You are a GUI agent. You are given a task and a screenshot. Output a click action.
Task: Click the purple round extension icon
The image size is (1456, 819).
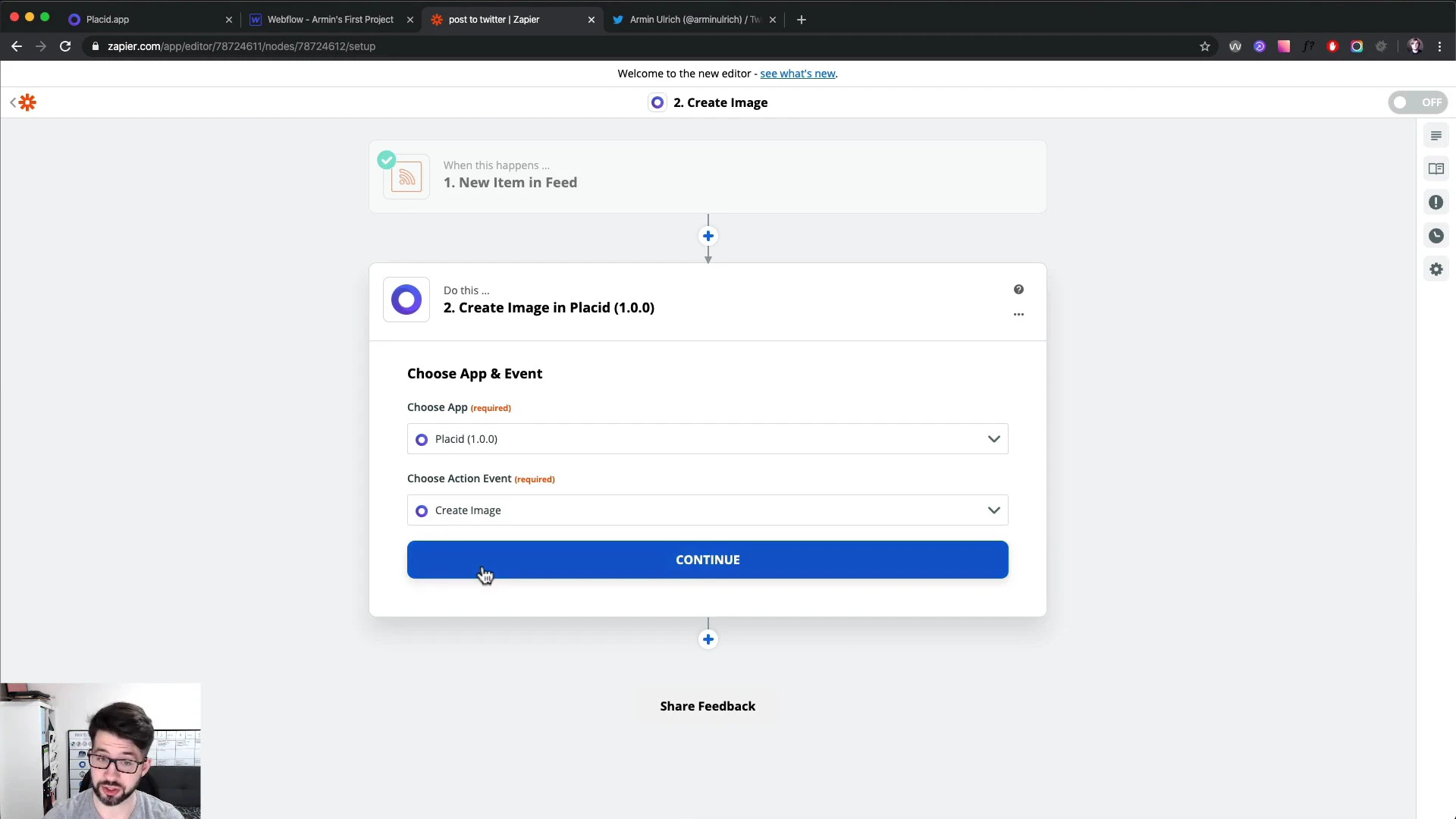(1260, 46)
